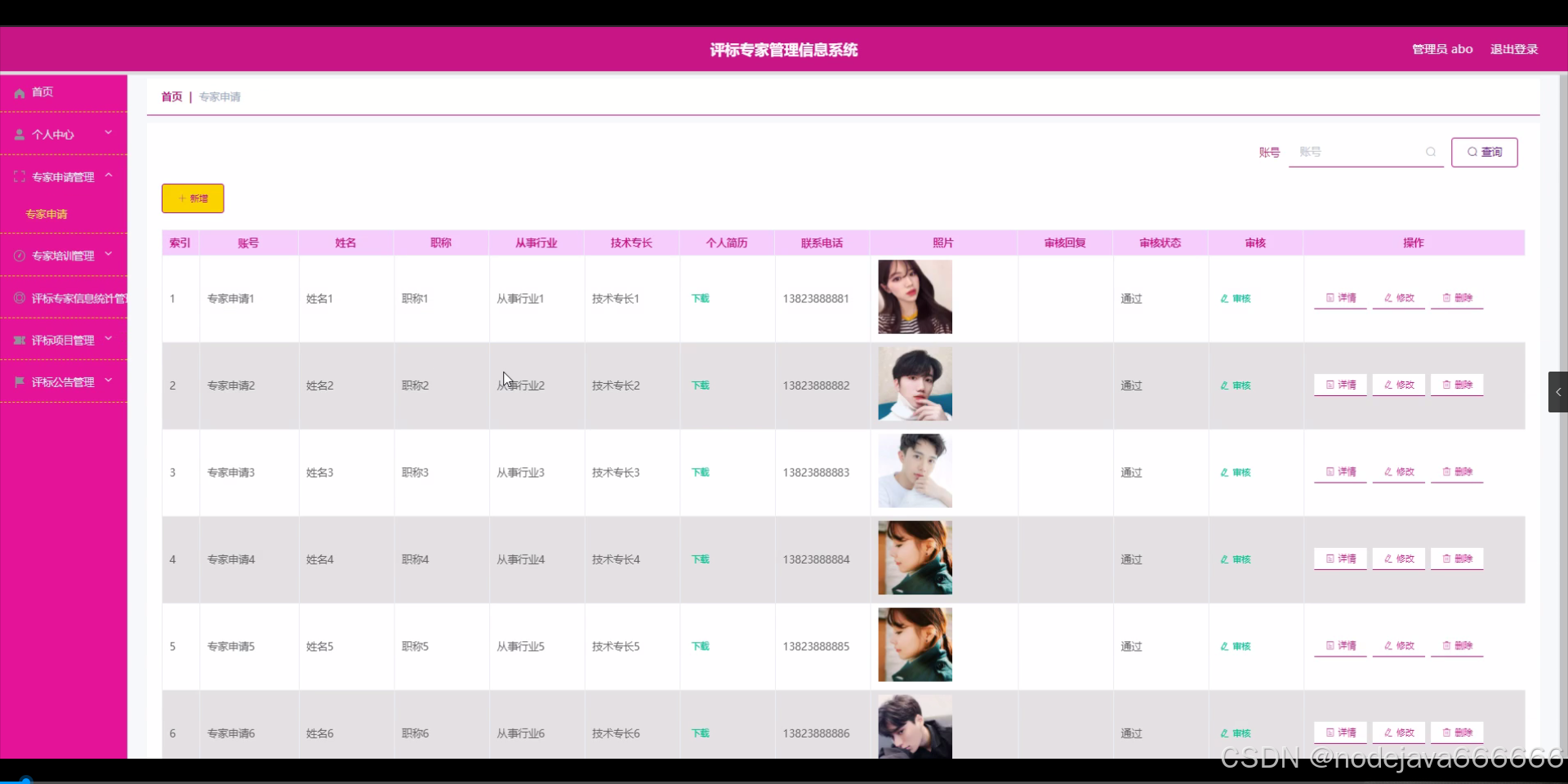Click phone number 13823888883
Viewport: 1568px width, 784px height.
(x=816, y=473)
